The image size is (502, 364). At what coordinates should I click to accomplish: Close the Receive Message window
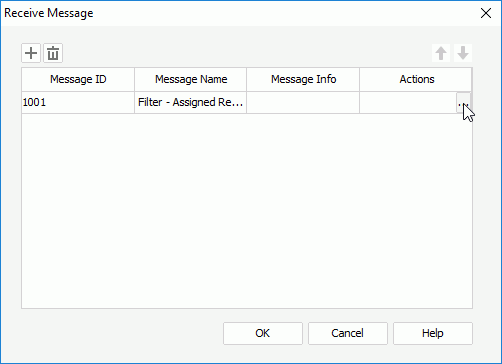coord(486,13)
